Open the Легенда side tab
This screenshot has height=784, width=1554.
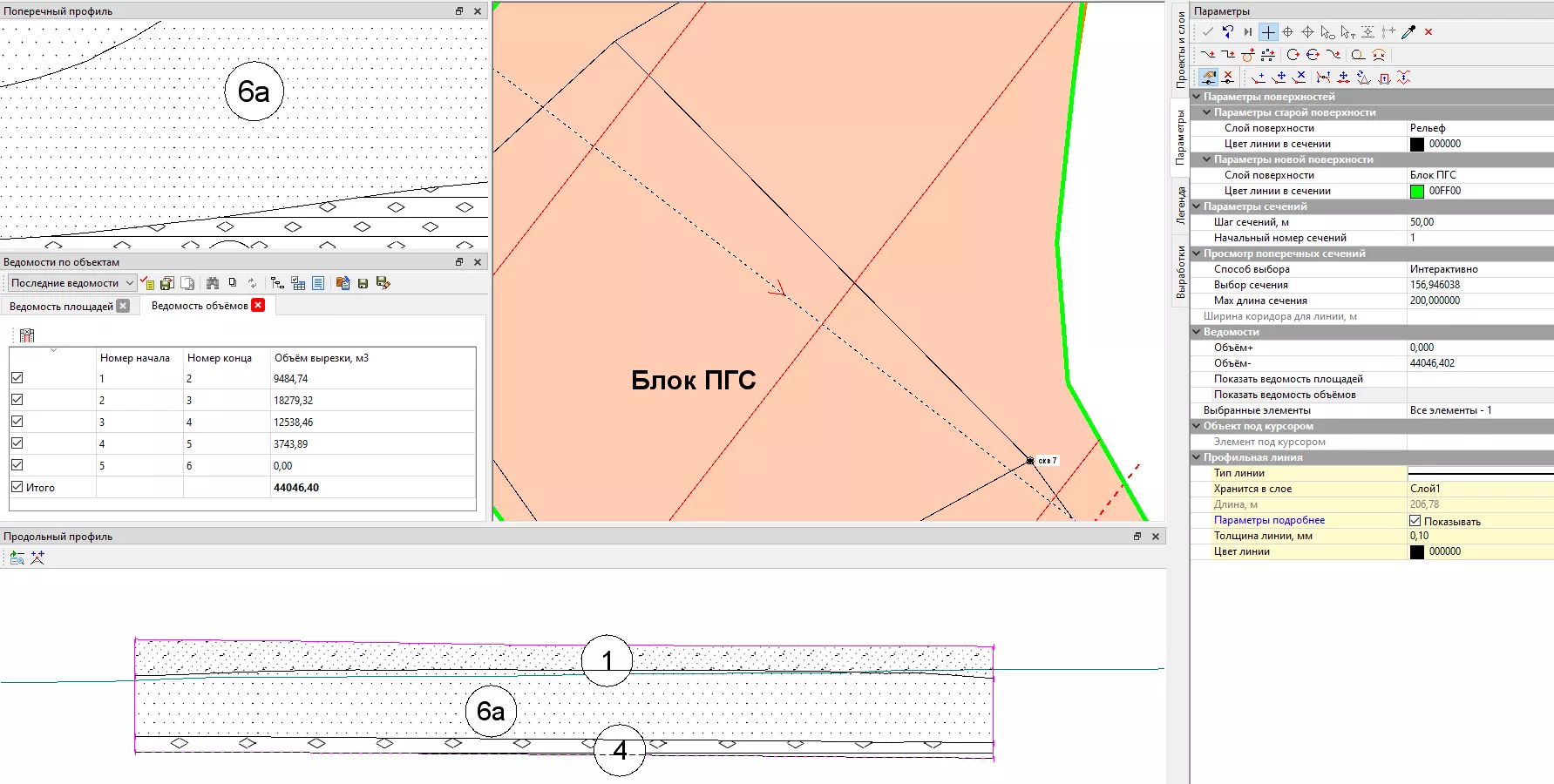pyautogui.click(x=1181, y=206)
